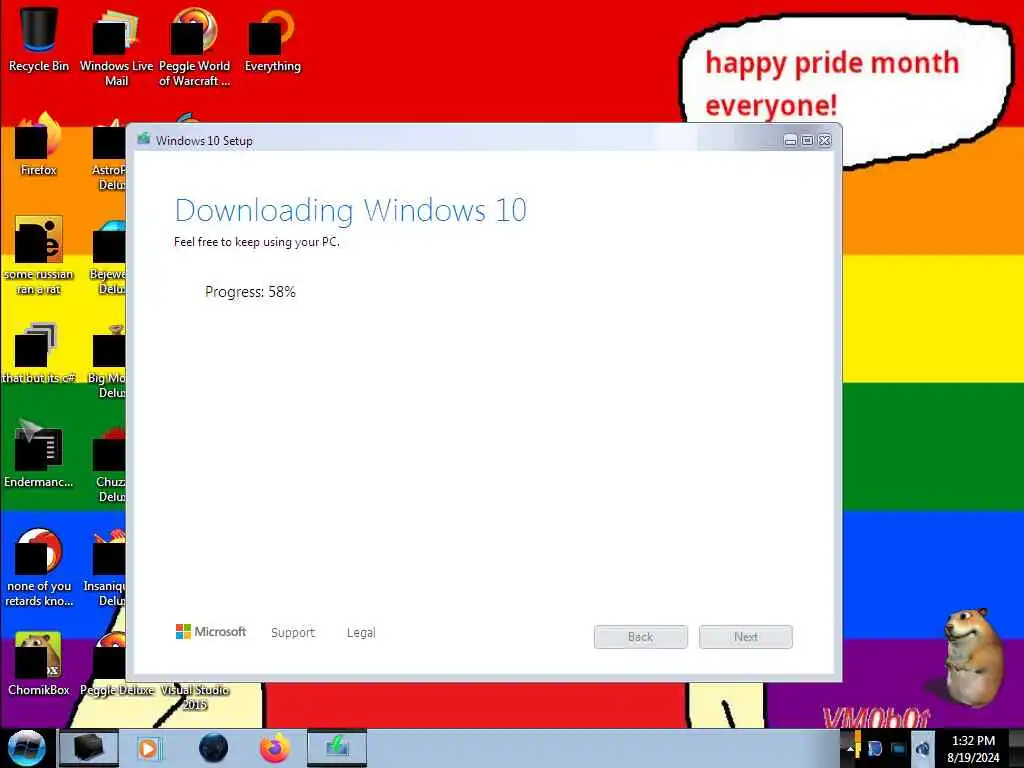
Task: Open the volume speaker tray icon
Action: click(x=922, y=749)
